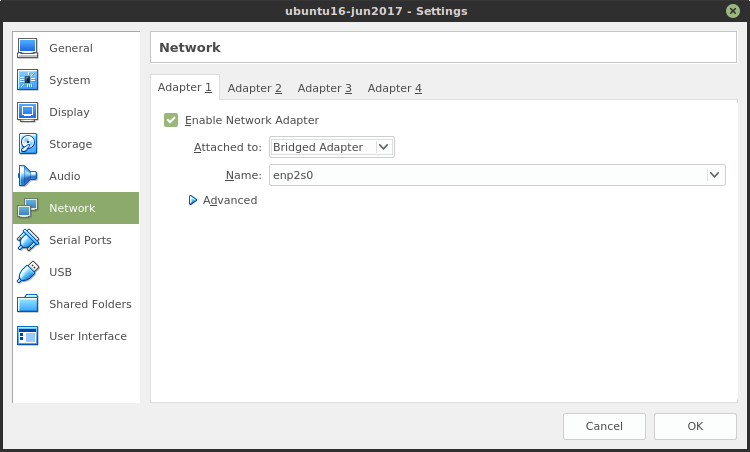The image size is (750, 452).
Task: Select the User Interface window icon
Action: [28, 336]
